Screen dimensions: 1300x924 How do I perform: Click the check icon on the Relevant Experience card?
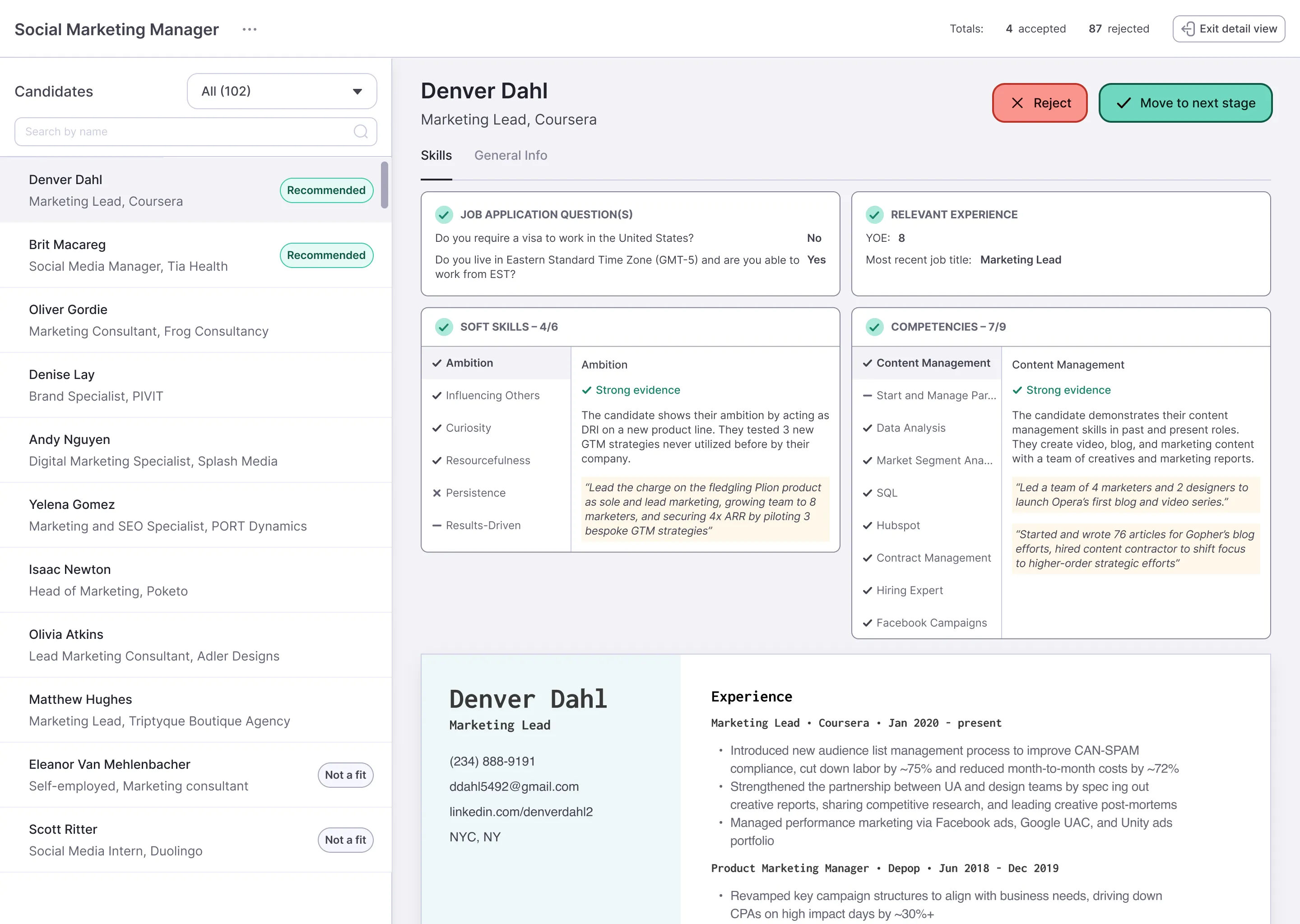874,214
